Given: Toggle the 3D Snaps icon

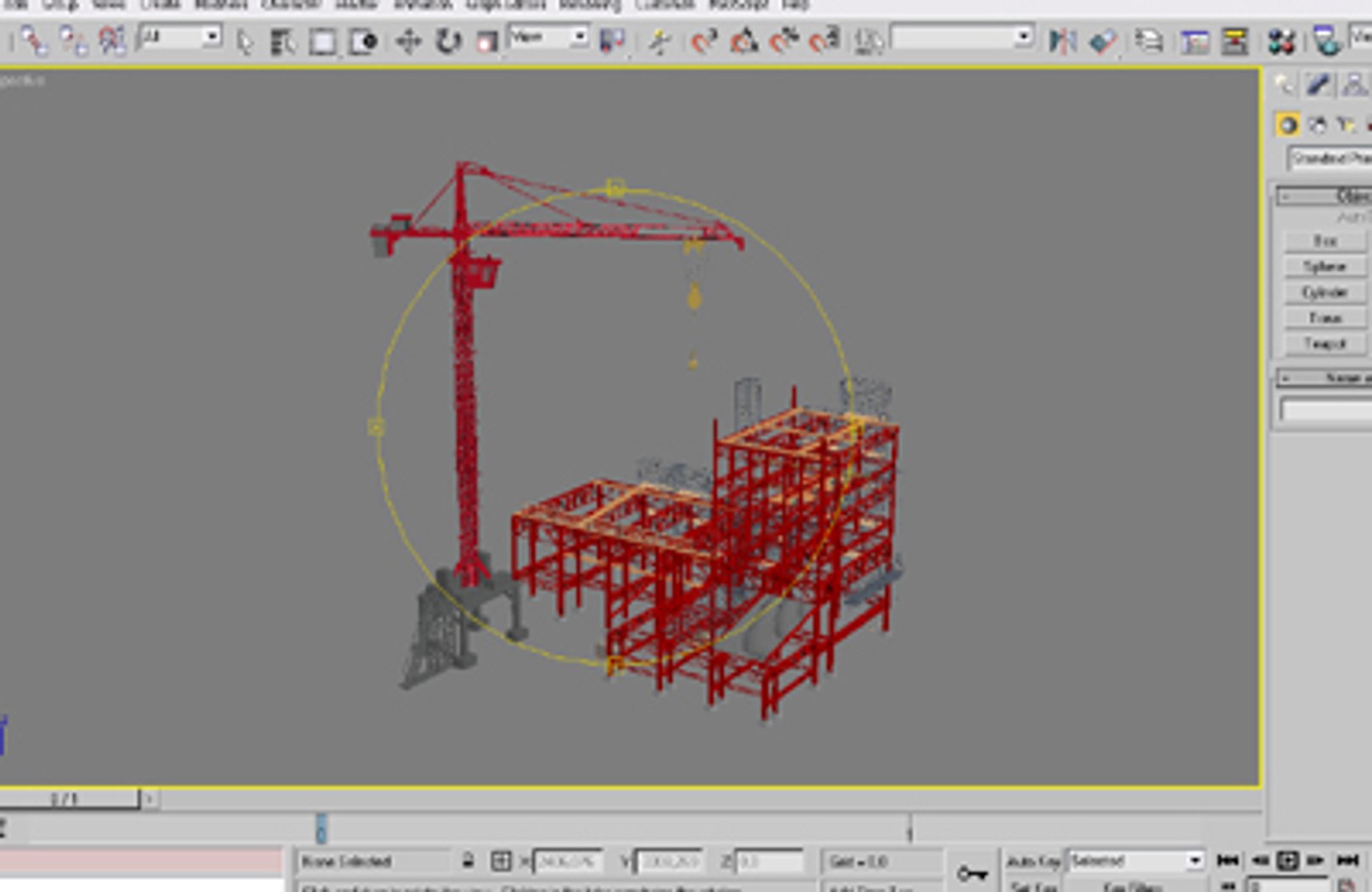Looking at the screenshot, I should pyautogui.click(x=704, y=41).
